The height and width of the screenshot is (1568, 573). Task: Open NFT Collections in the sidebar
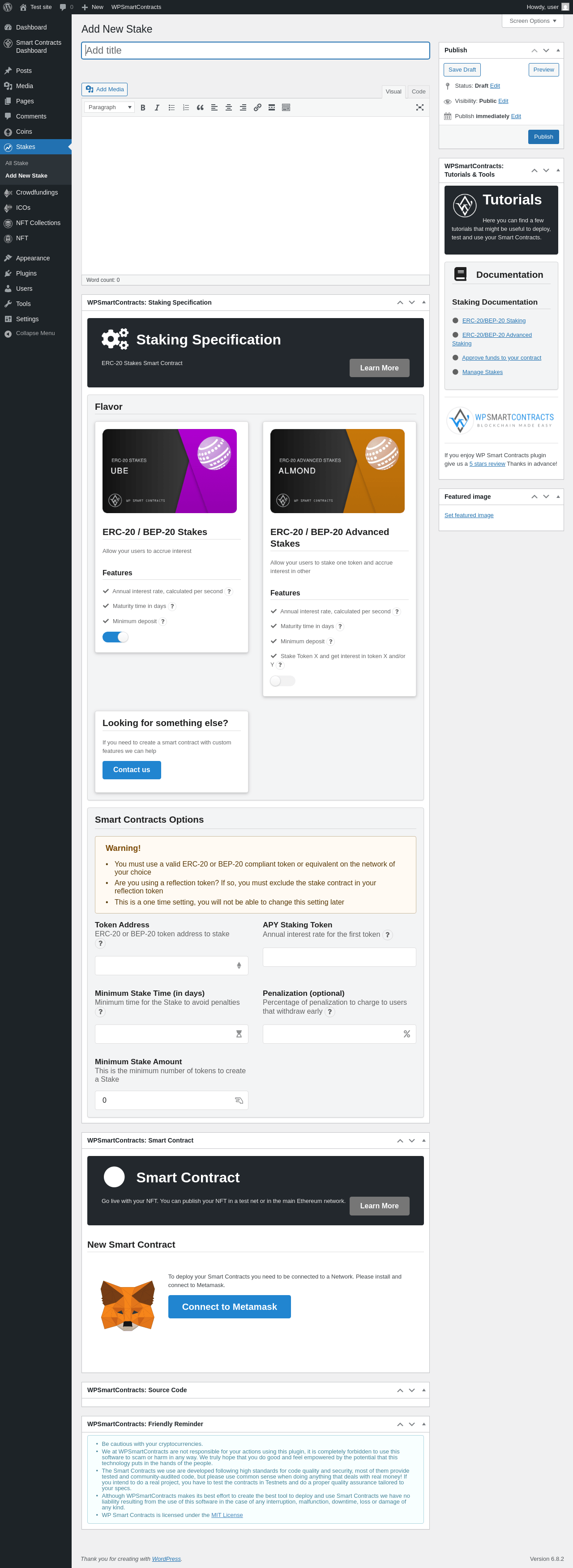[36, 223]
